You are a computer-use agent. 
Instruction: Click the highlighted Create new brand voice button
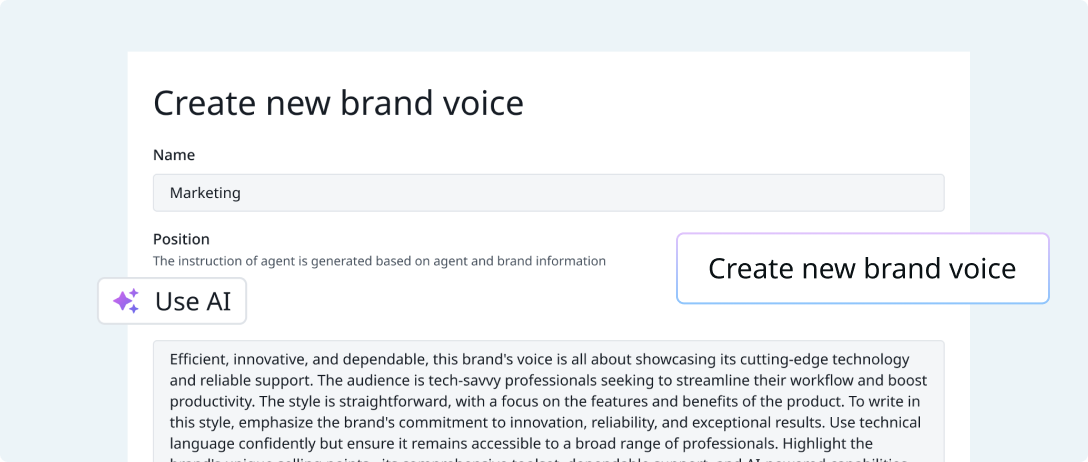coord(862,268)
